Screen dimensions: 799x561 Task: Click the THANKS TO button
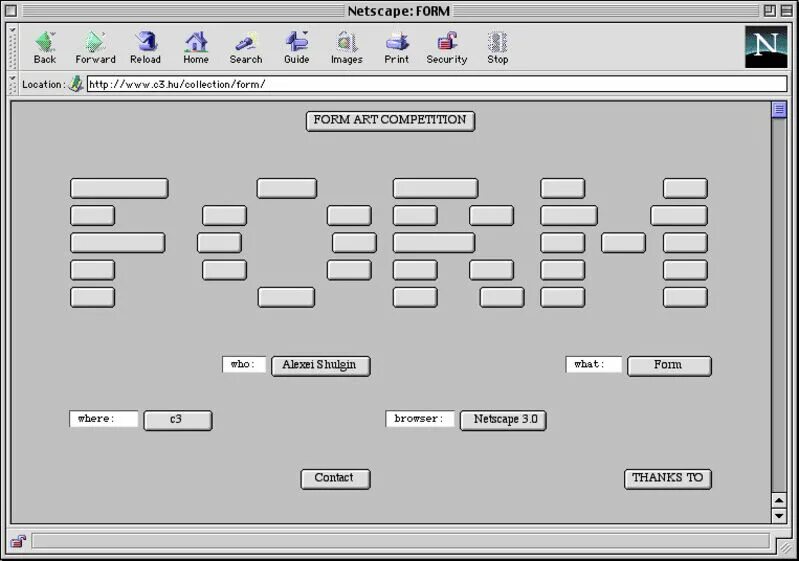coord(668,479)
